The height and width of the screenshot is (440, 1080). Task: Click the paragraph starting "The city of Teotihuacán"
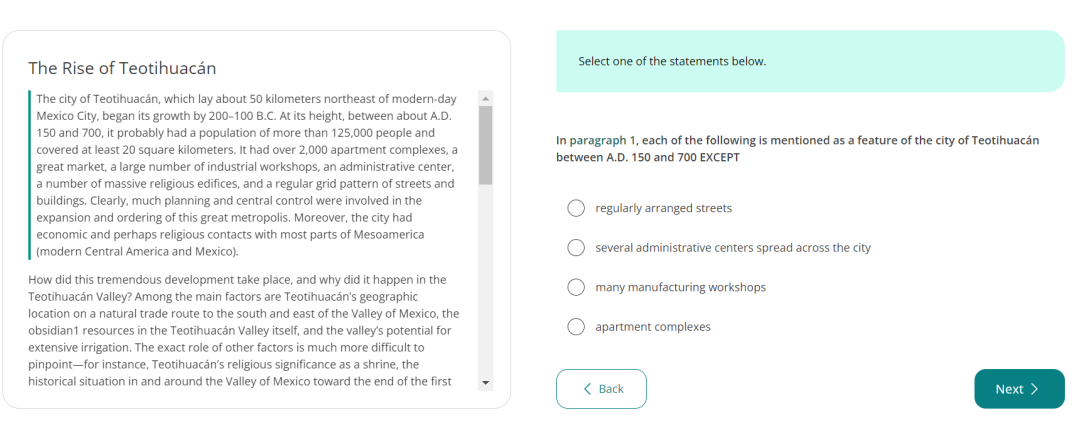tap(245, 175)
